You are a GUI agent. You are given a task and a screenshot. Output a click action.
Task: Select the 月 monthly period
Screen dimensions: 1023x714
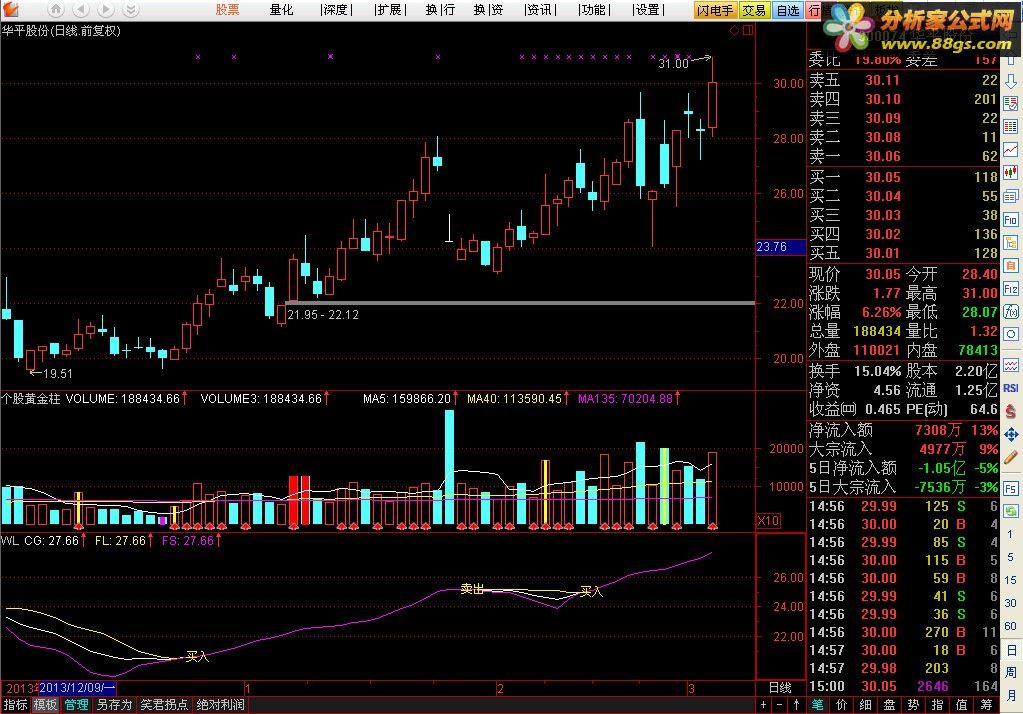[1010, 694]
